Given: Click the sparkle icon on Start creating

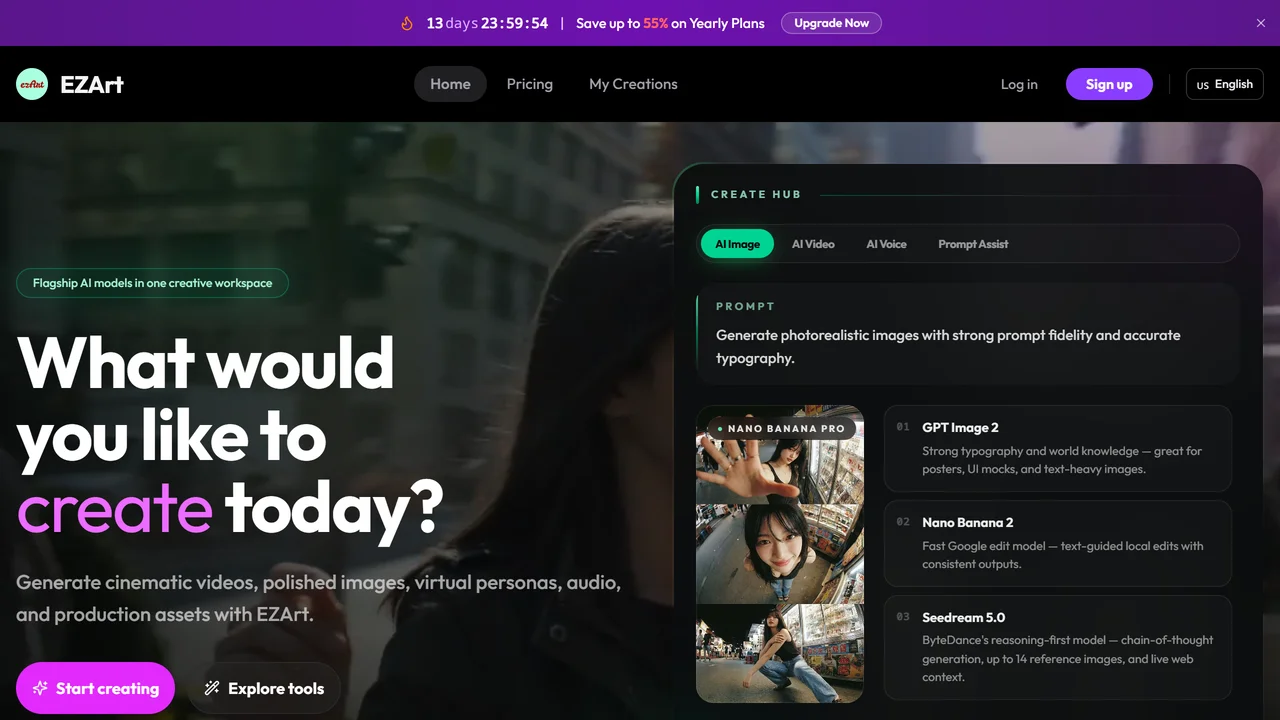Looking at the screenshot, I should [x=40, y=688].
